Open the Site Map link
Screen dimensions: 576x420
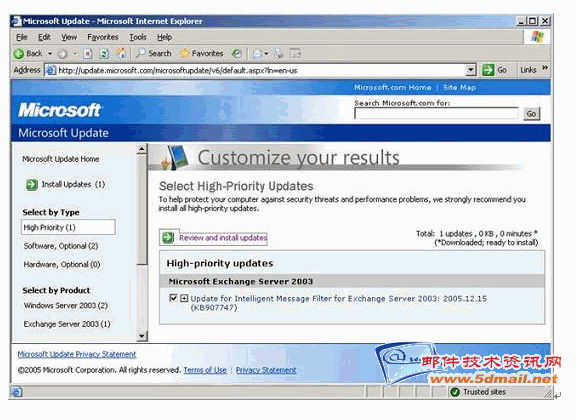tap(459, 87)
